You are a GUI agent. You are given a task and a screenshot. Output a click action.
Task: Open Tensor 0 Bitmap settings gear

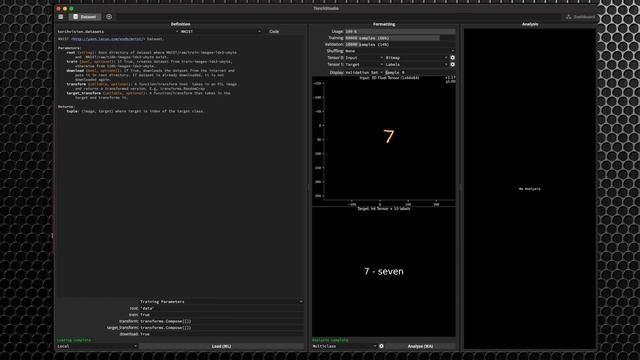452,58
